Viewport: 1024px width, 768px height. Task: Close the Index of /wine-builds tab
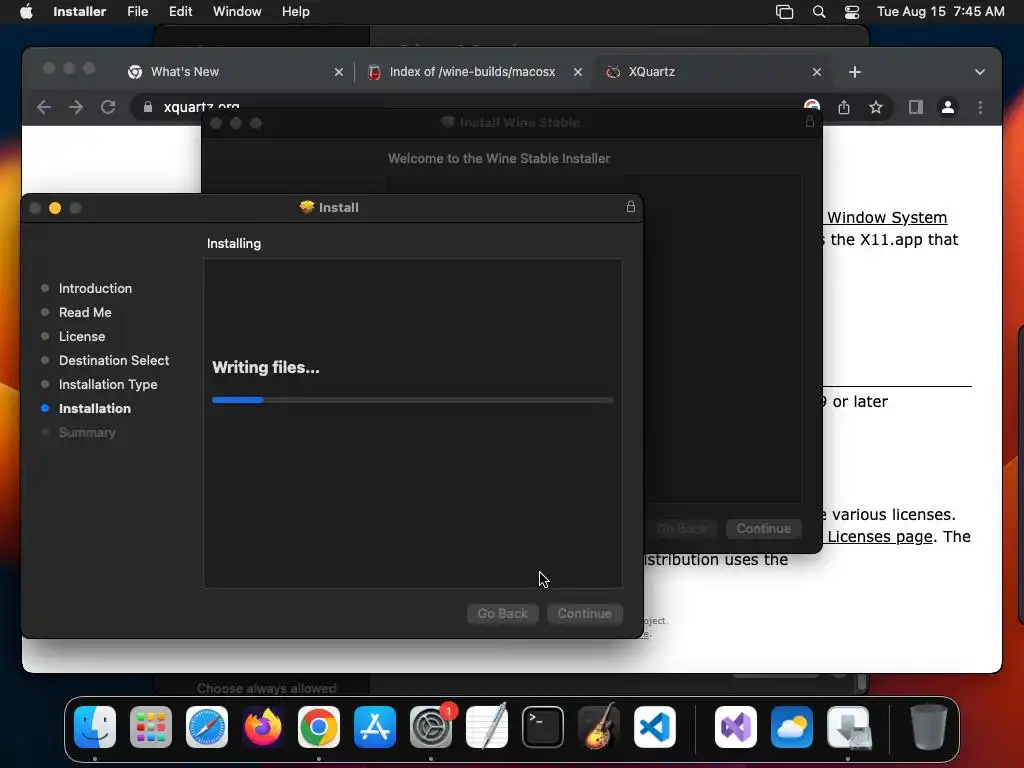pos(577,72)
